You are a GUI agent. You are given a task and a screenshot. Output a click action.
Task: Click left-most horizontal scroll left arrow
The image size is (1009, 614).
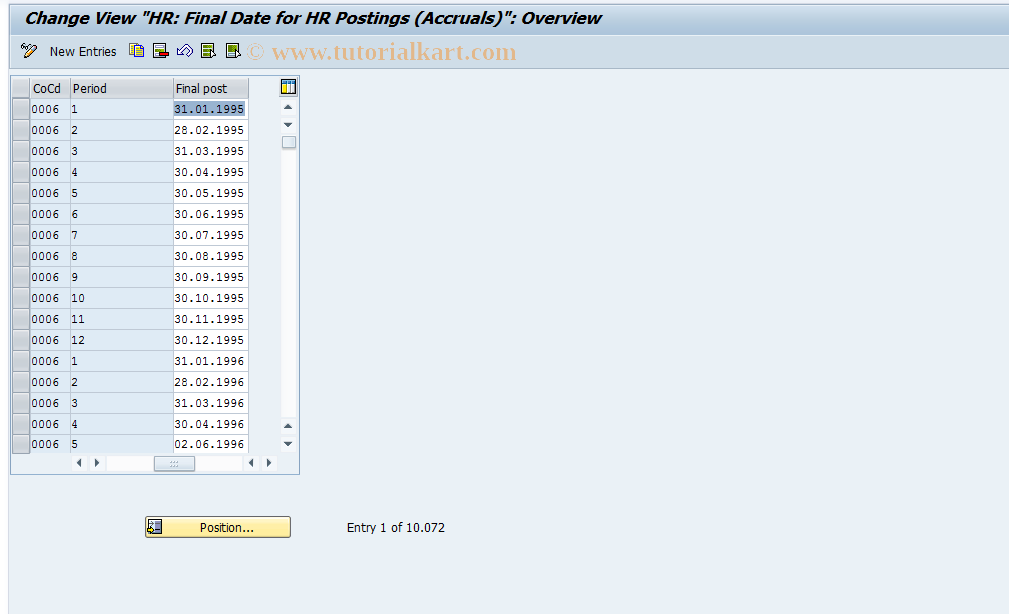[x=79, y=463]
